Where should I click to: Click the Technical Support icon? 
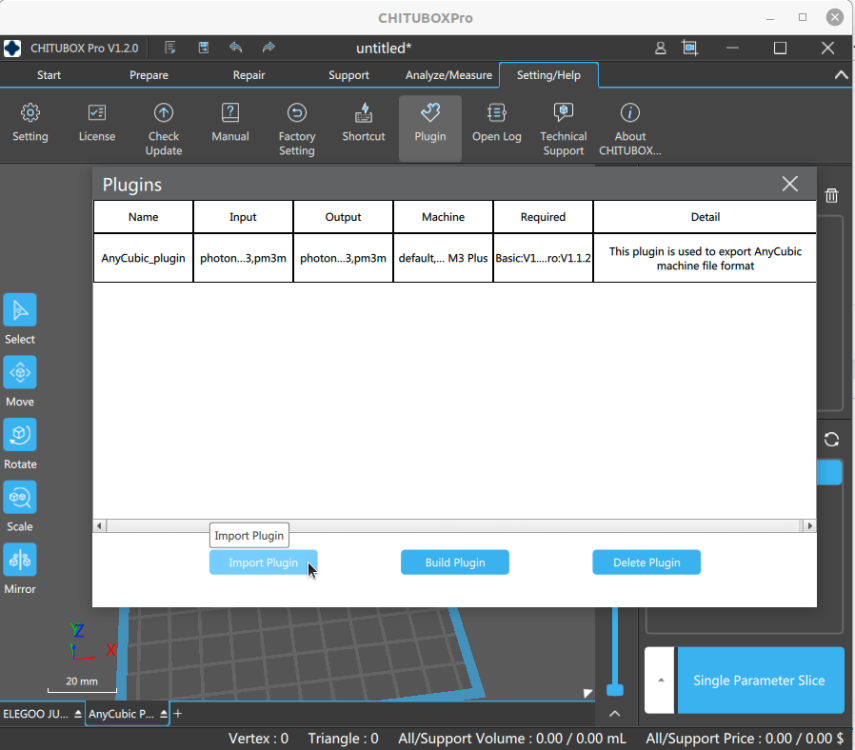click(x=563, y=113)
